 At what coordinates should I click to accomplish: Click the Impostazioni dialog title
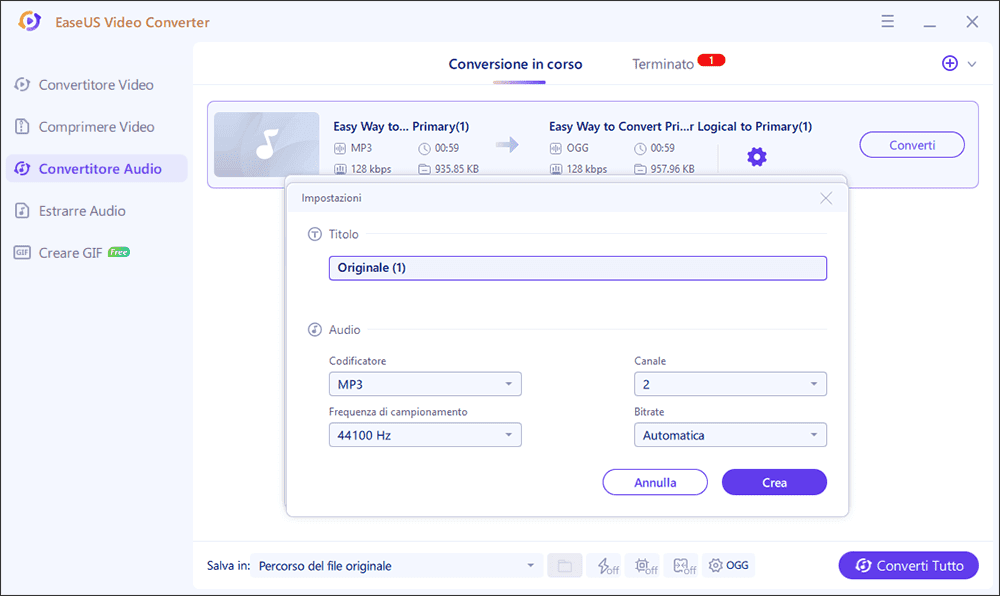click(x=332, y=198)
